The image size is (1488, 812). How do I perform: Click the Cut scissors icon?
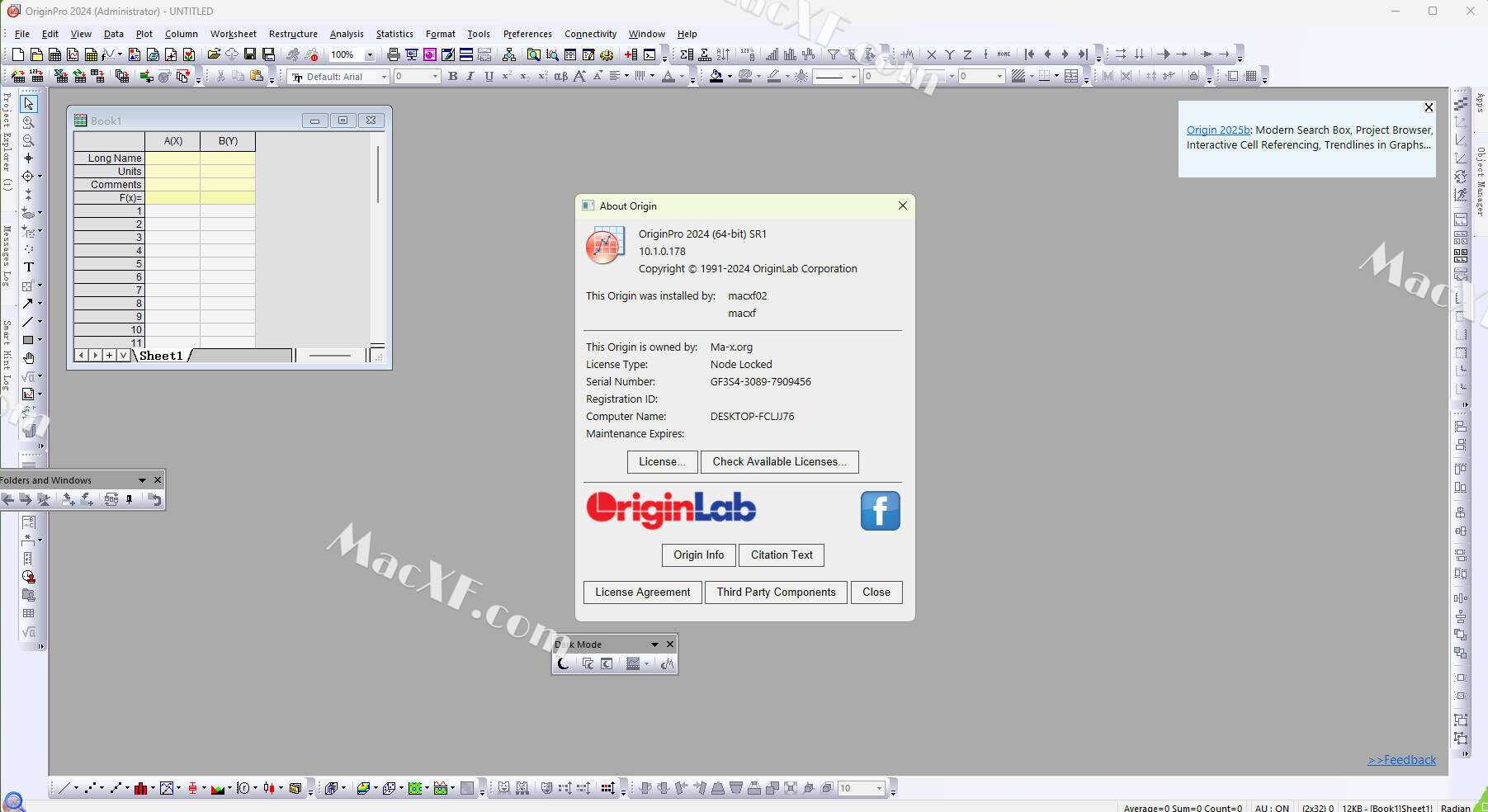pyautogui.click(x=220, y=77)
